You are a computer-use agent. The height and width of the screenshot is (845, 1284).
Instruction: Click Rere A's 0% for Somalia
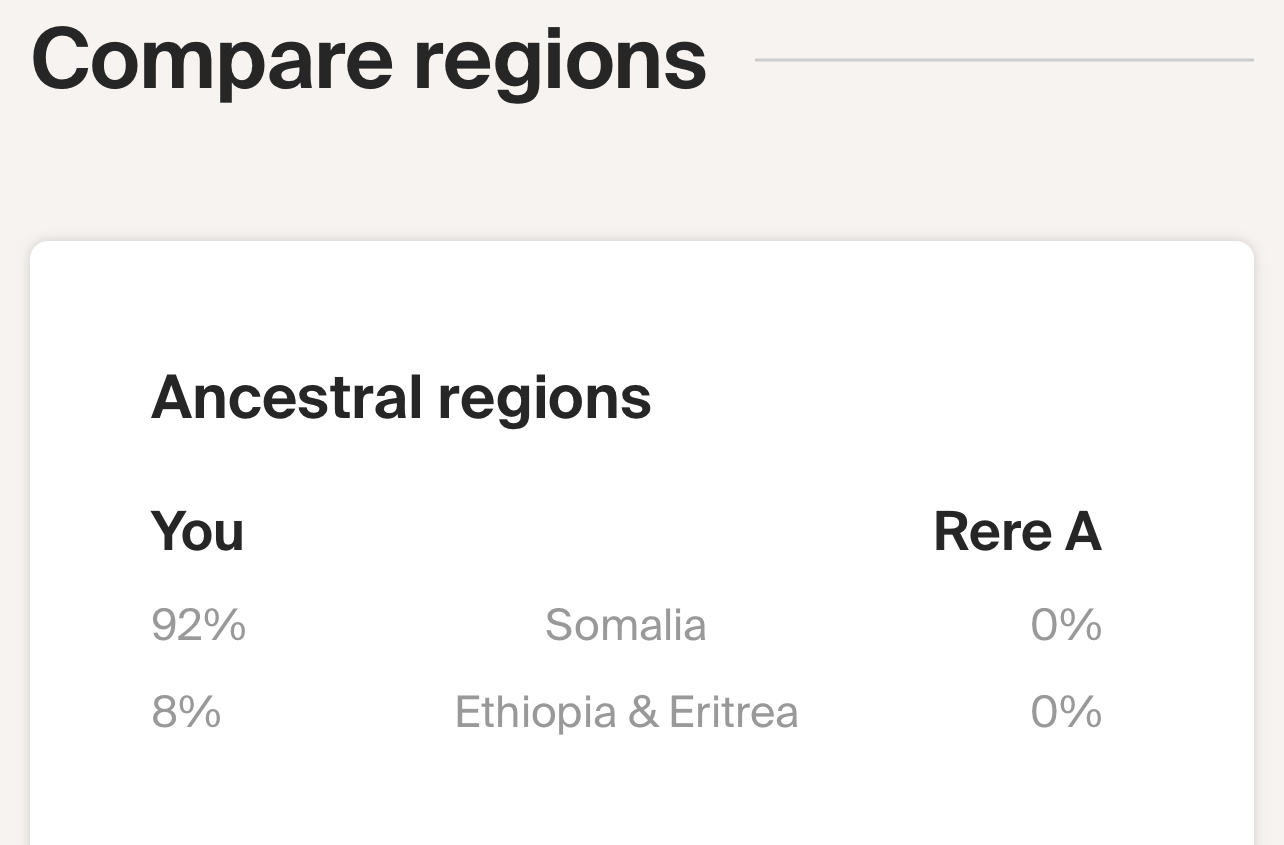point(1066,626)
